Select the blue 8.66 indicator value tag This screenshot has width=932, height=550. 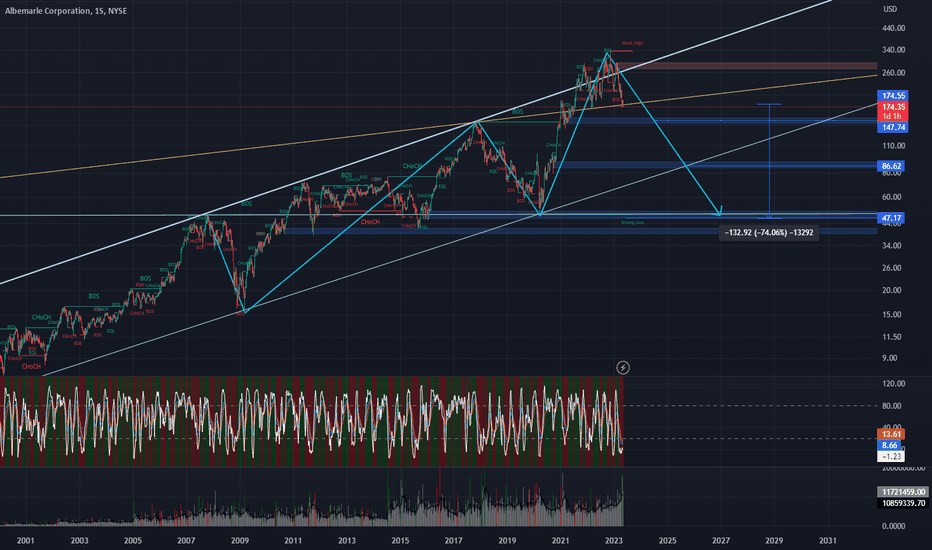[x=890, y=445]
